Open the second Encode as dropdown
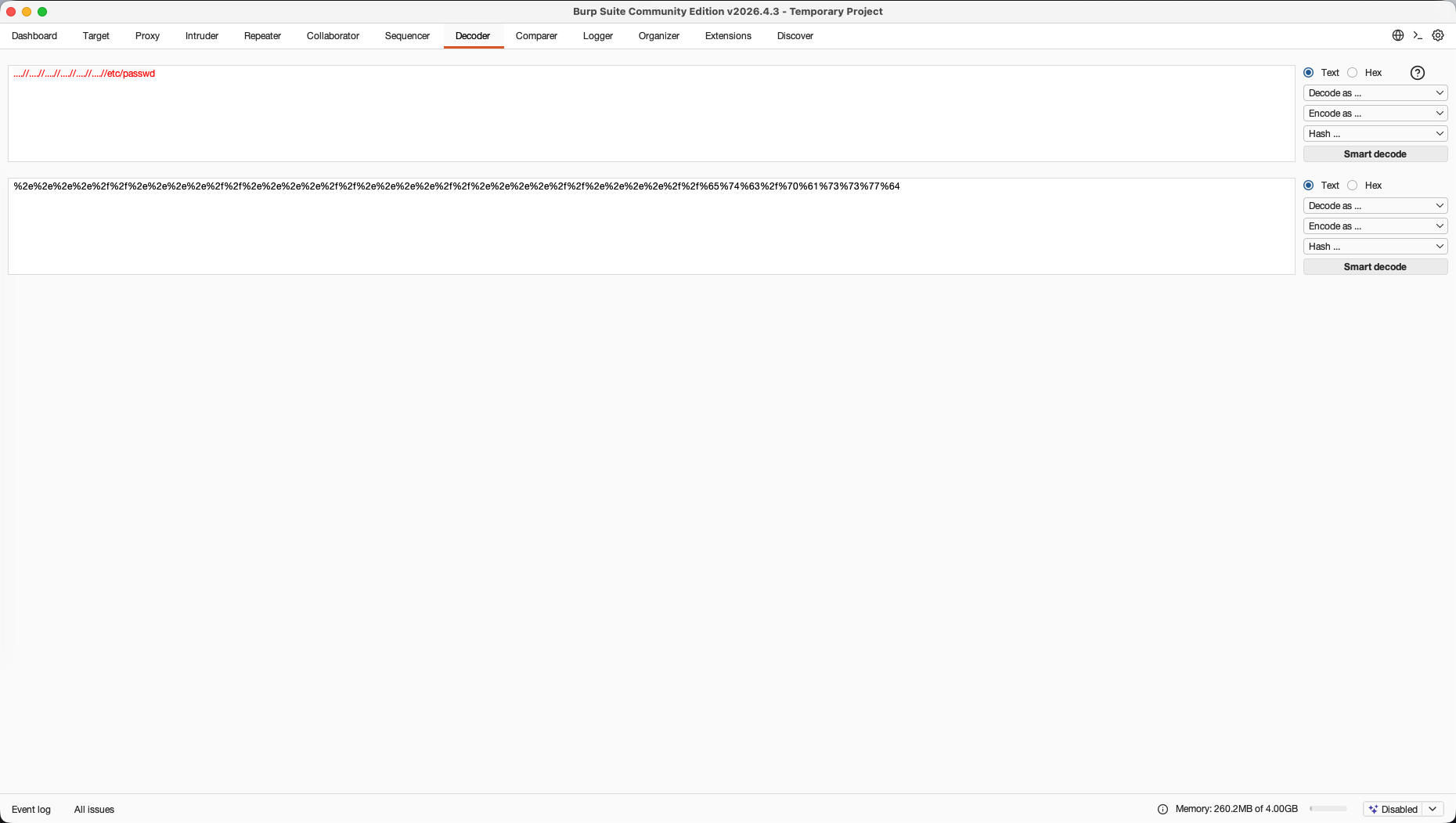 pyautogui.click(x=1375, y=226)
